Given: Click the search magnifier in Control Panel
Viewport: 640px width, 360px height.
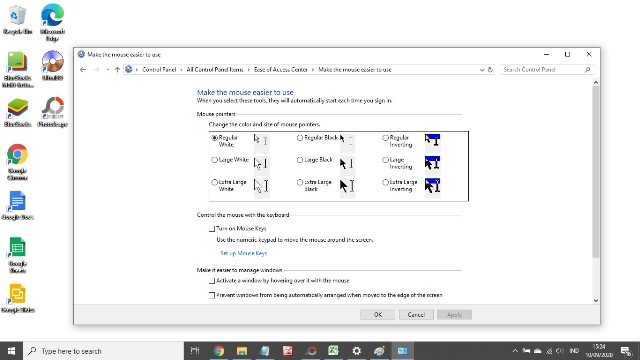Looking at the screenshot, I should tap(587, 70).
